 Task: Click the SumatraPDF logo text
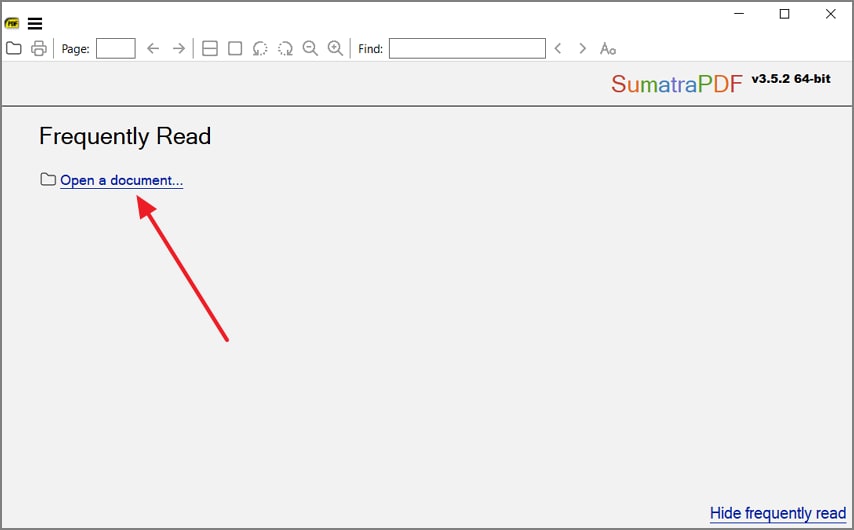point(676,84)
